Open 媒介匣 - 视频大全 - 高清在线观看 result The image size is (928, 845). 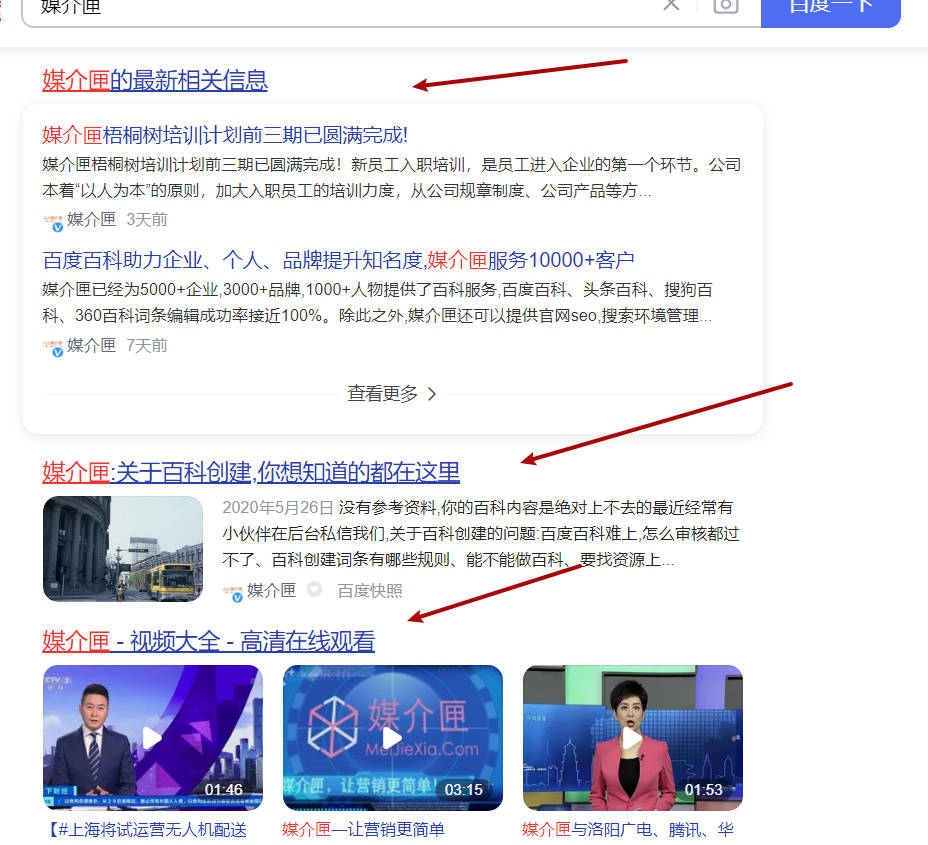coord(208,641)
